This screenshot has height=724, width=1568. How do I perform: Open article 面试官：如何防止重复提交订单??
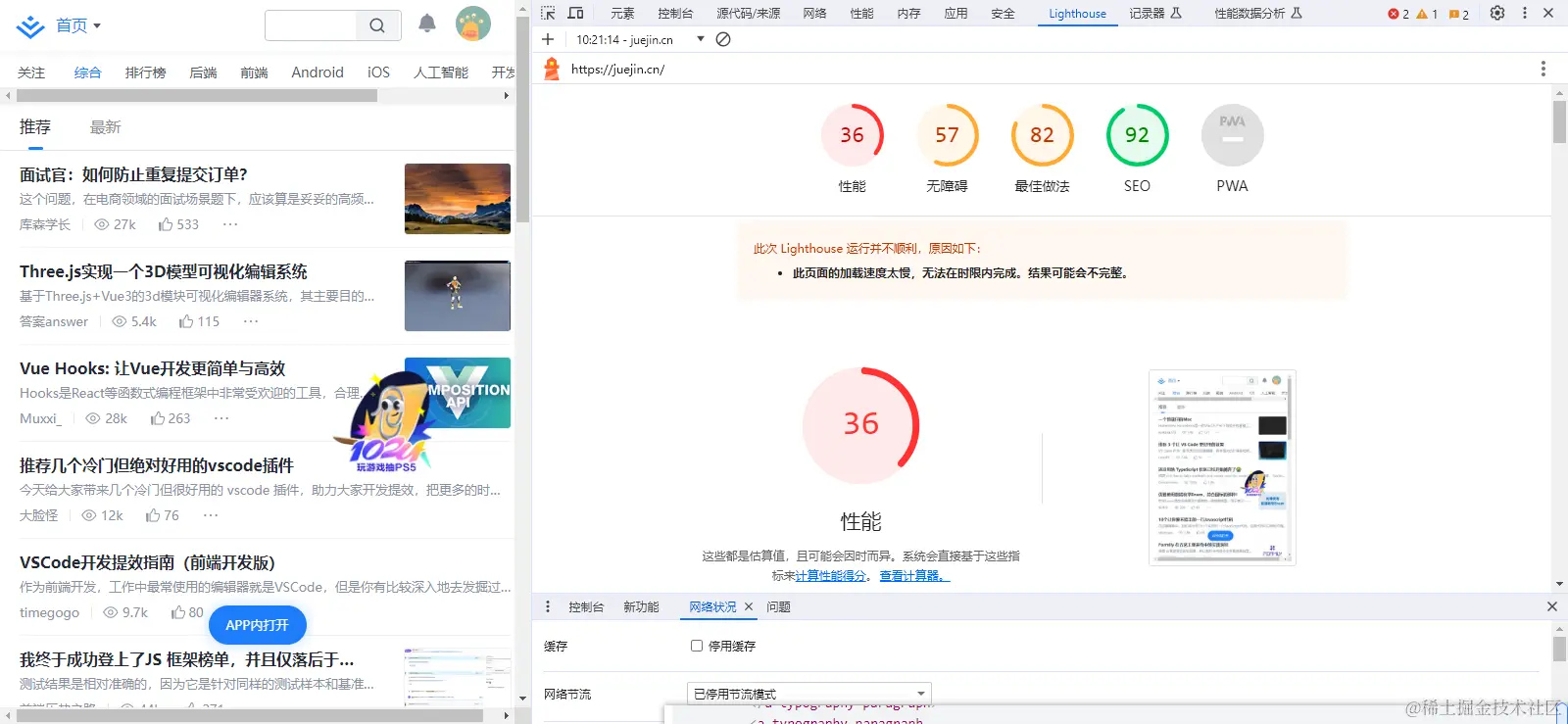tap(133, 174)
